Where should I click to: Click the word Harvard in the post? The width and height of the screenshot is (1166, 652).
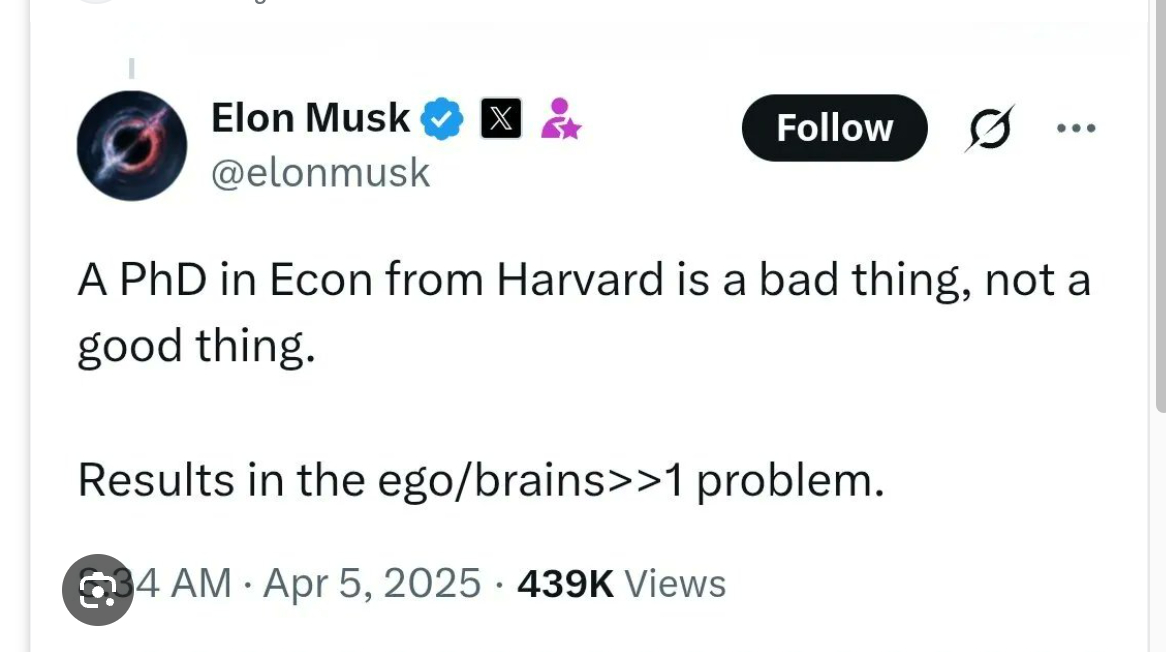[580, 280]
